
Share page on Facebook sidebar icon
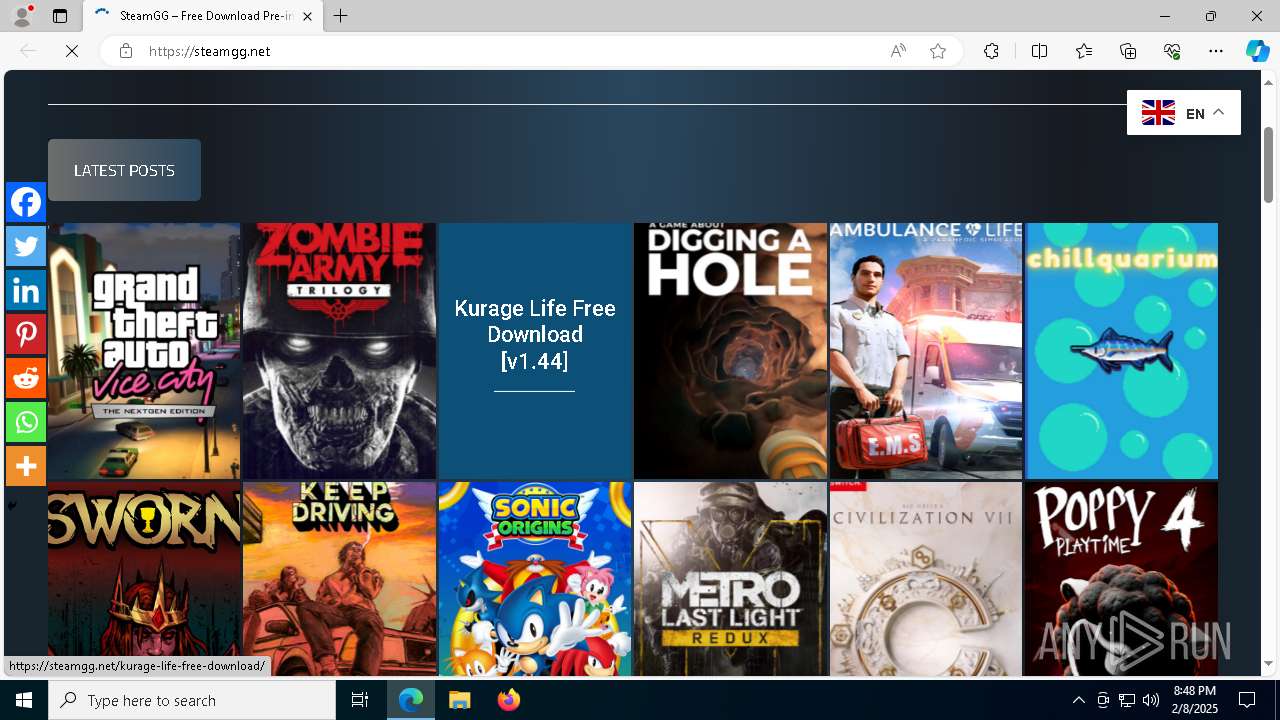26,202
